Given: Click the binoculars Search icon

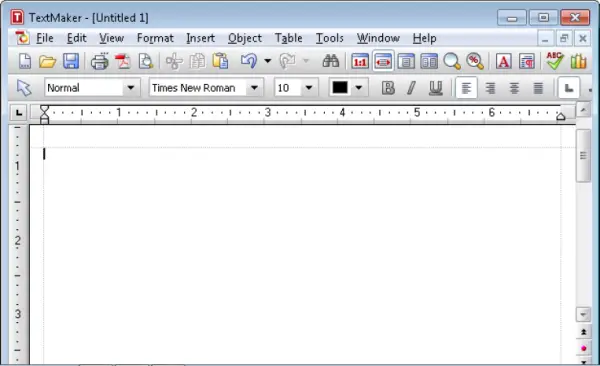Looking at the screenshot, I should pyautogui.click(x=331, y=61).
